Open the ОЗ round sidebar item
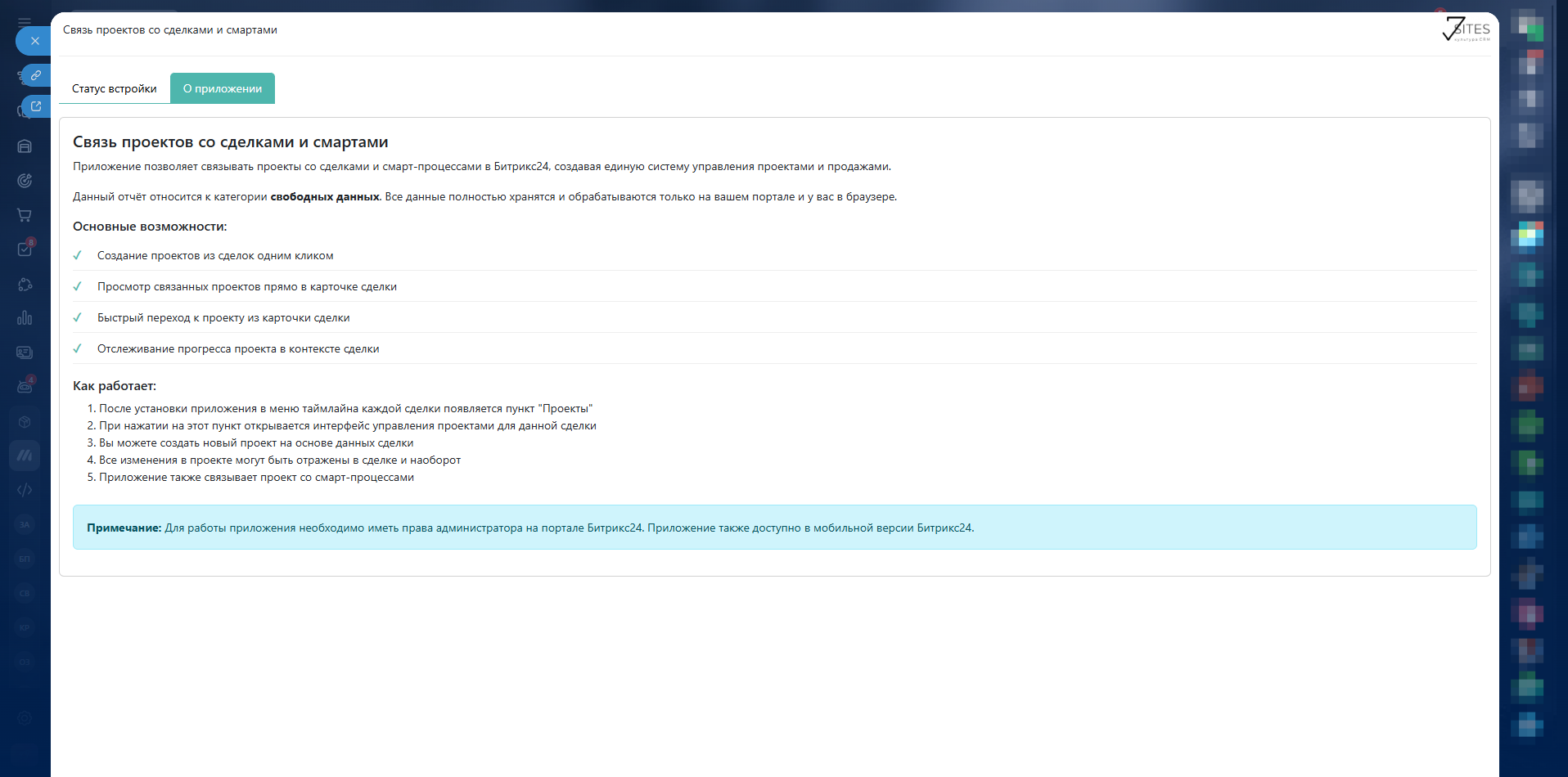Screen dimensions: 1568x777 [25, 662]
